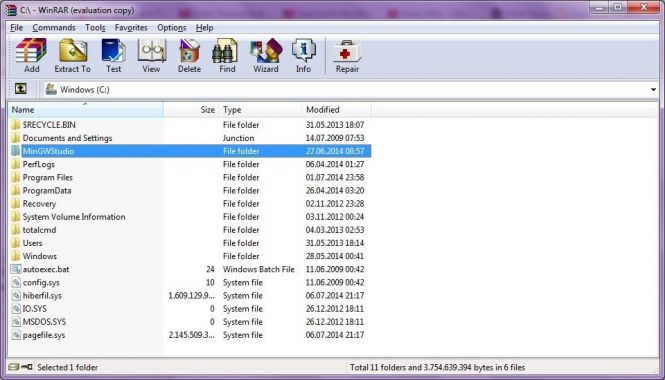Sort by the Name column header
The width and height of the screenshot is (665, 380).
[x=86, y=110]
